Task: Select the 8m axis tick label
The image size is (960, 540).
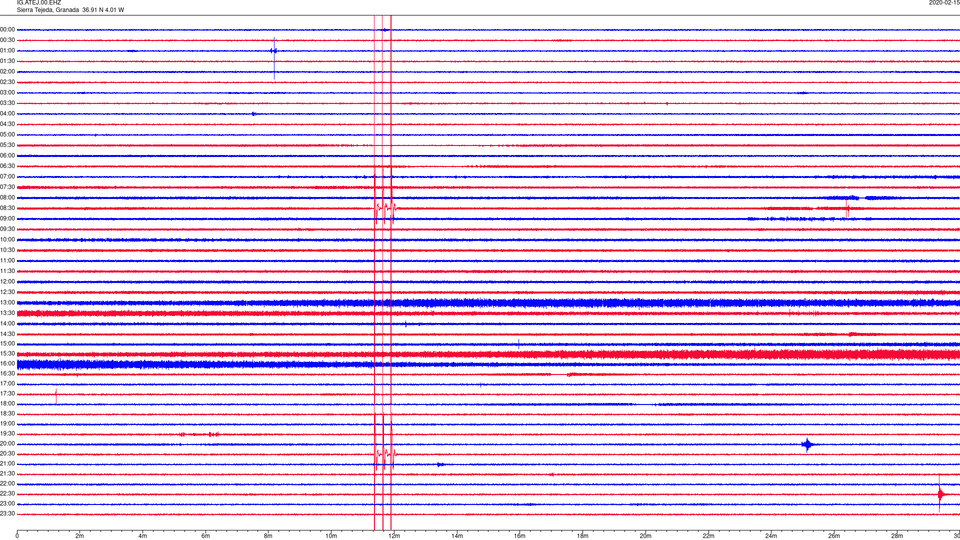Action: click(268, 536)
